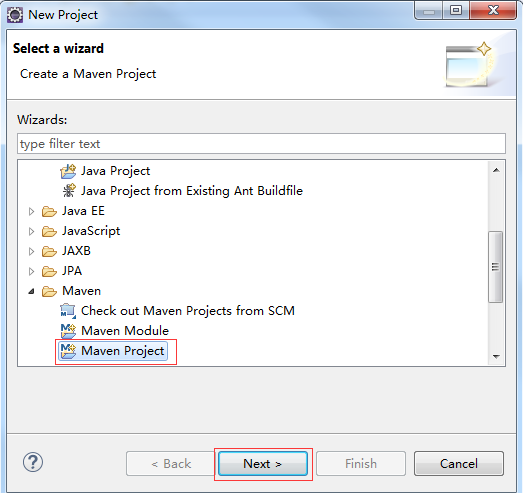Screen dimensions: 523x493
Task: Select Check out Maven Projects from SCM
Action: (x=188, y=311)
